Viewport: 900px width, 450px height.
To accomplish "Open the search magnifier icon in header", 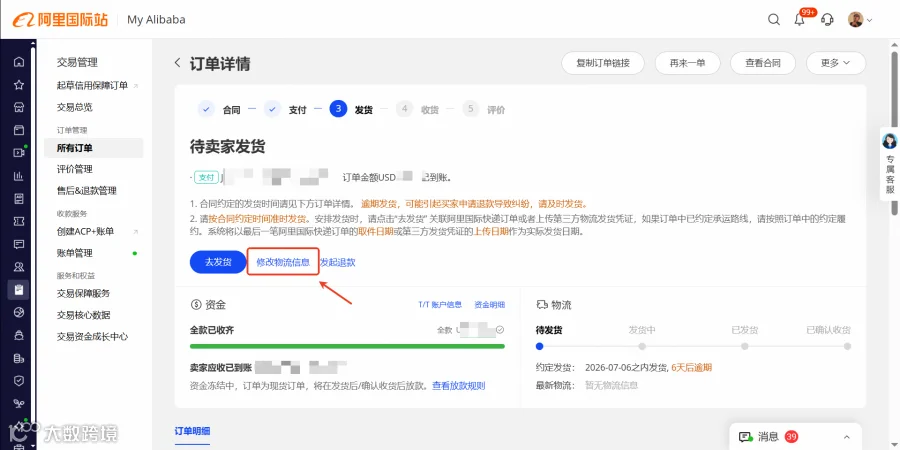I will 774,20.
